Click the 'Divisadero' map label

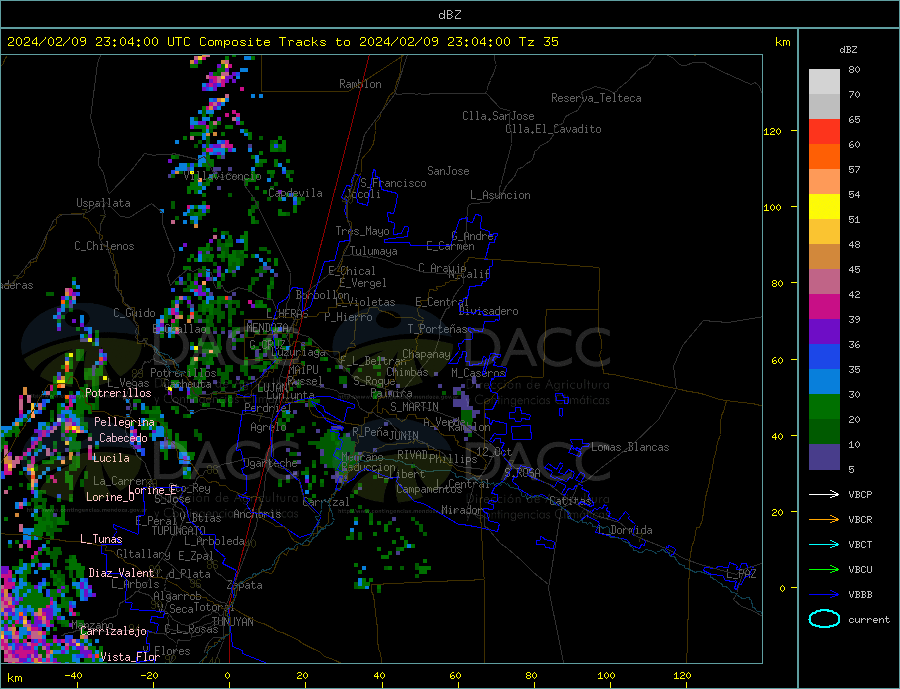pyautogui.click(x=488, y=311)
